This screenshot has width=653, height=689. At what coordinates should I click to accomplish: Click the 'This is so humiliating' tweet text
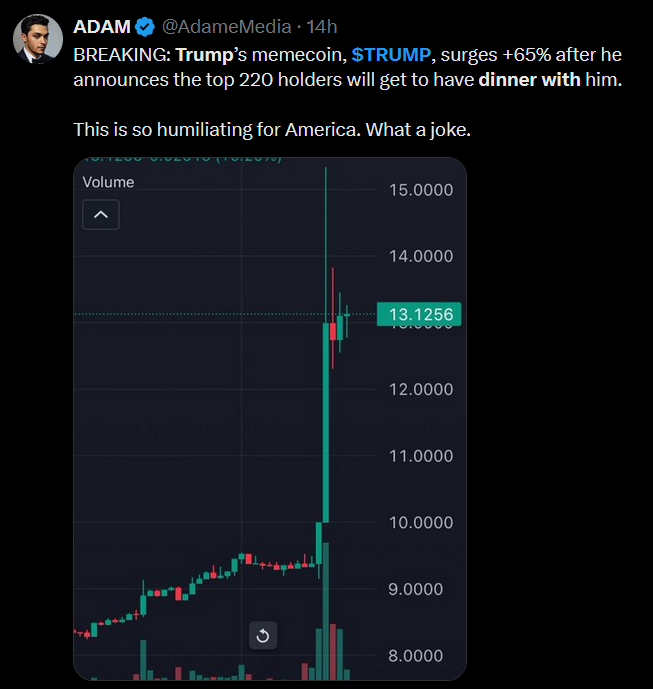click(x=272, y=130)
